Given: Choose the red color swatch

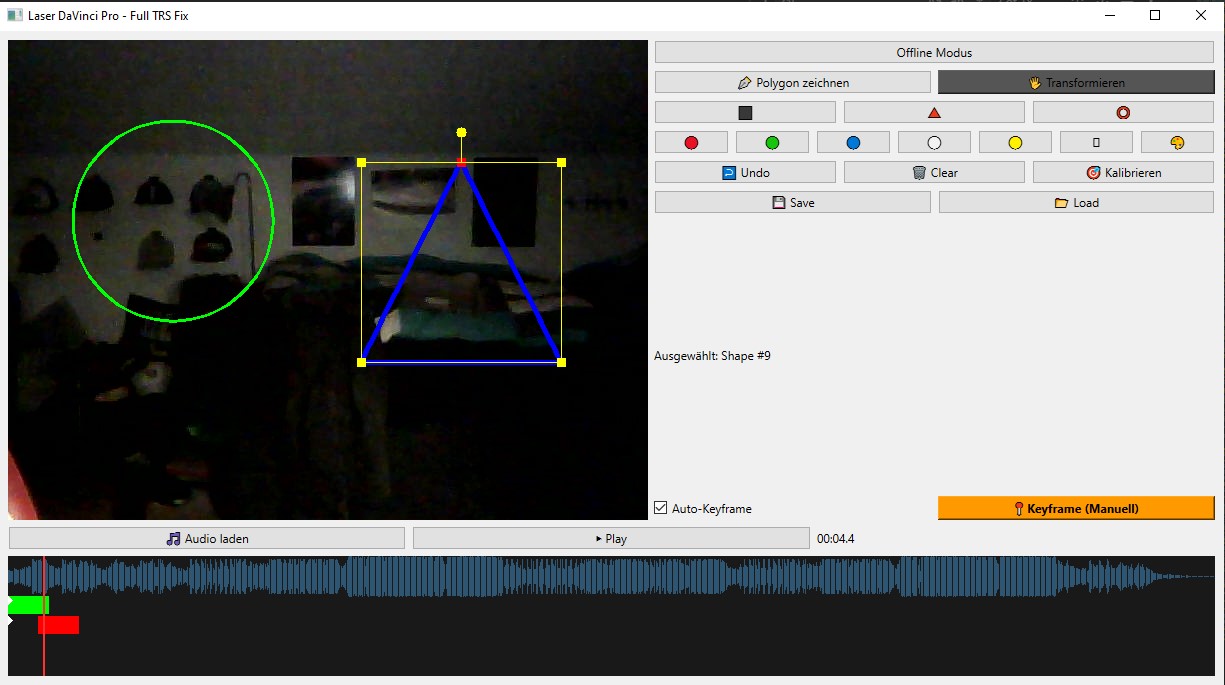Looking at the screenshot, I should (x=691, y=143).
